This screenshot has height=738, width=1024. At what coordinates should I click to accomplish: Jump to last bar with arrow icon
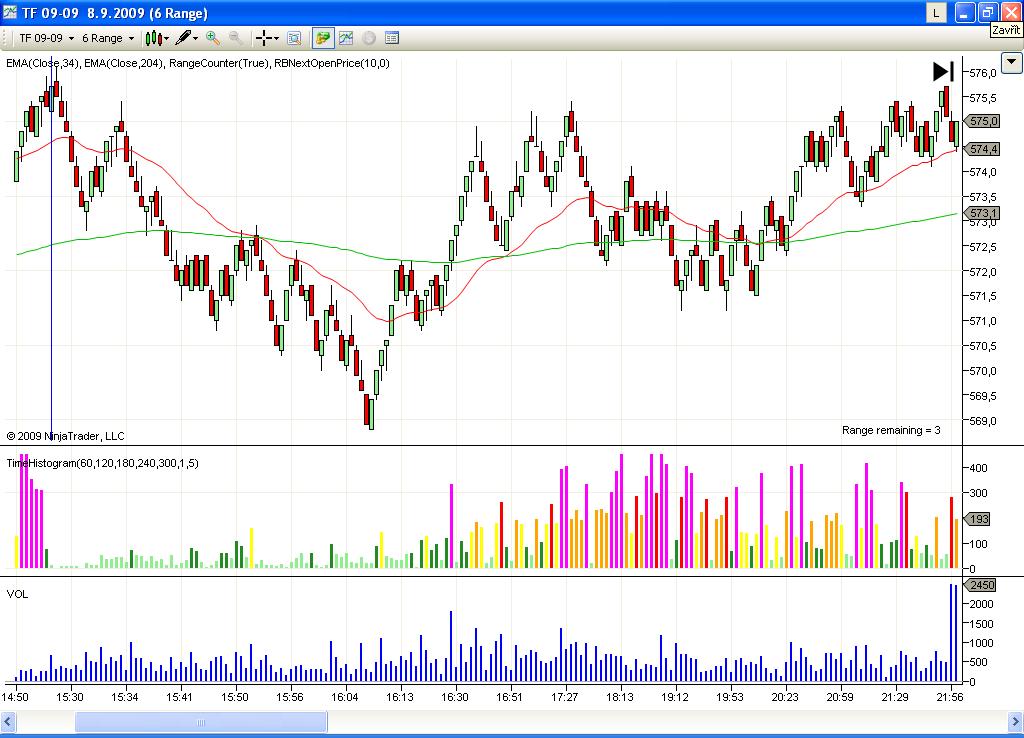(942, 71)
